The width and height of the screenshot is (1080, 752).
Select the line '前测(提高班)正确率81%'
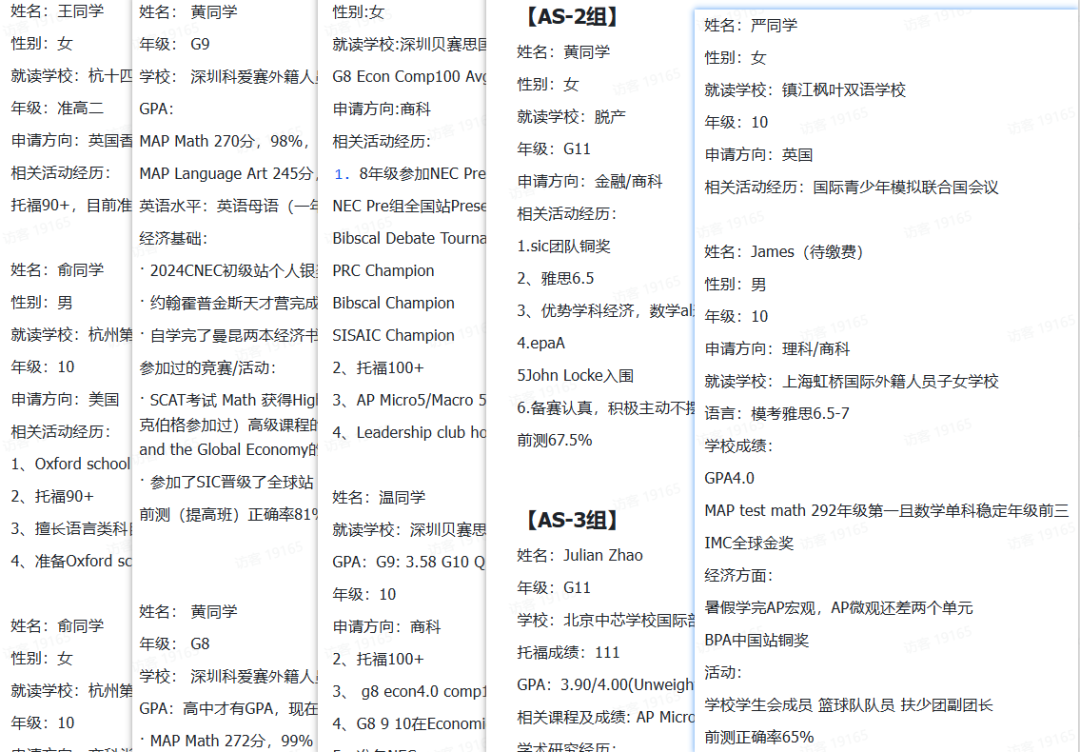pos(228,514)
